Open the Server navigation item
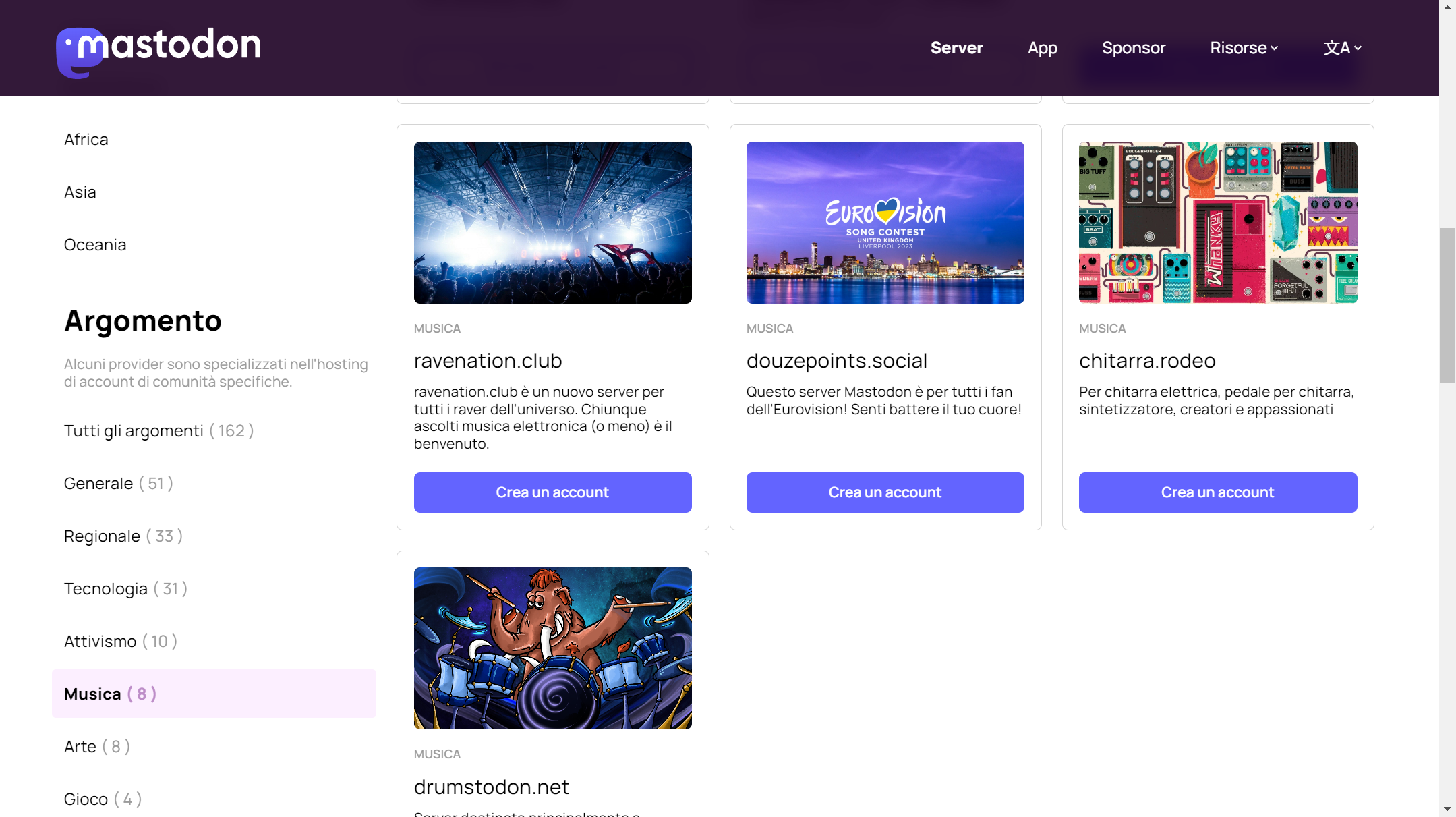 [x=956, y=48]
